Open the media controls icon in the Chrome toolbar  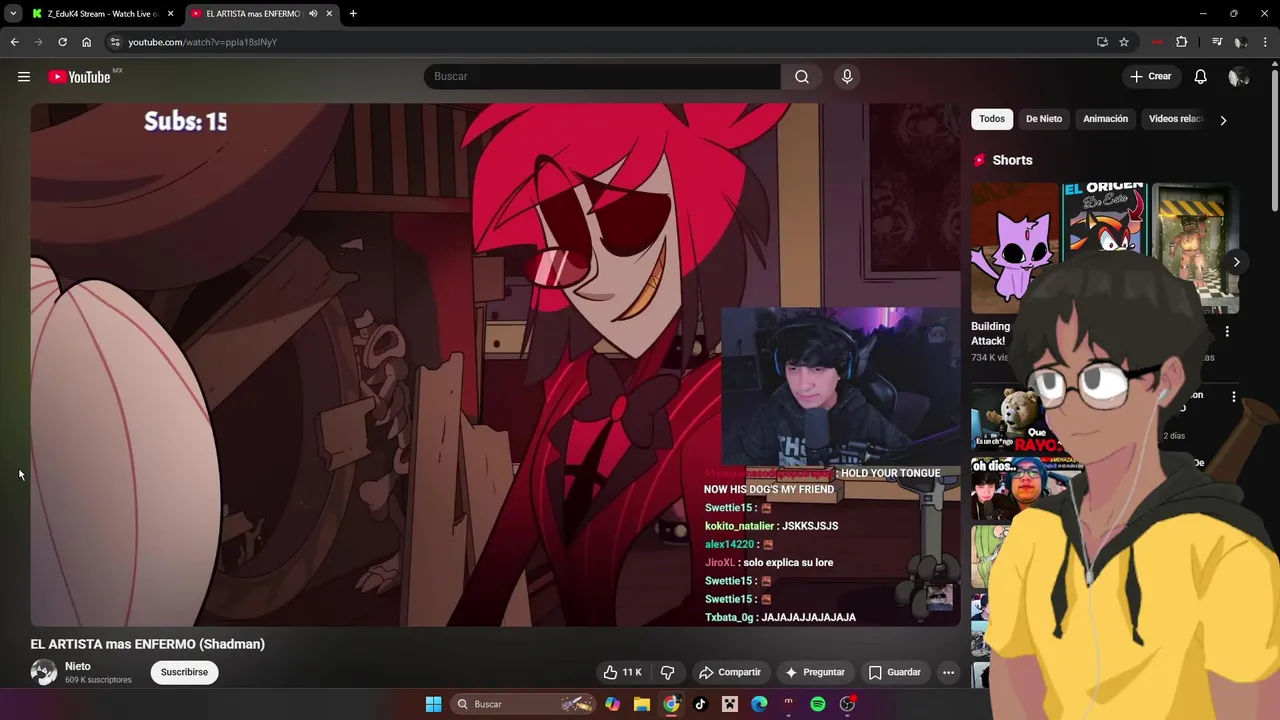point(1217,42)
